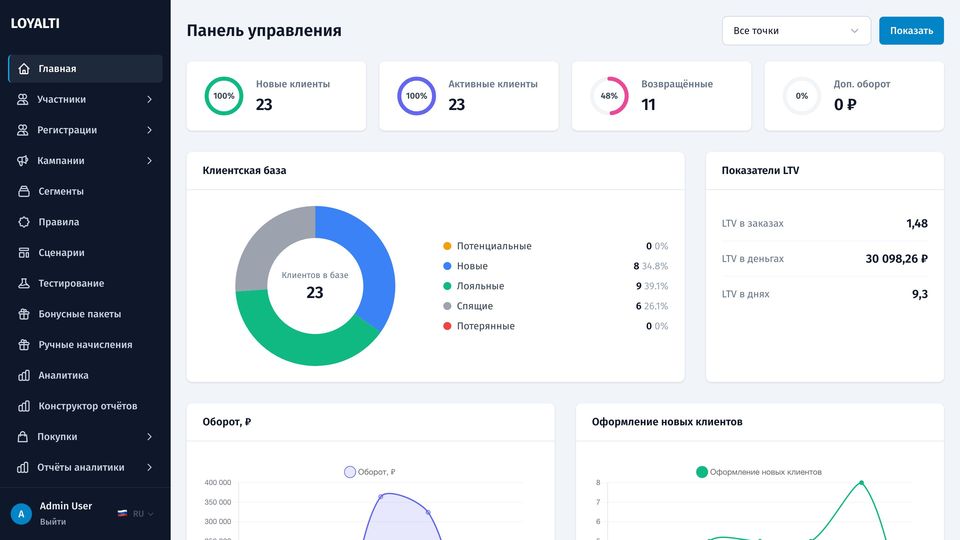
Task: Click the chart icon beside Конструктор отчётов
Action: [x=24, y=406]
